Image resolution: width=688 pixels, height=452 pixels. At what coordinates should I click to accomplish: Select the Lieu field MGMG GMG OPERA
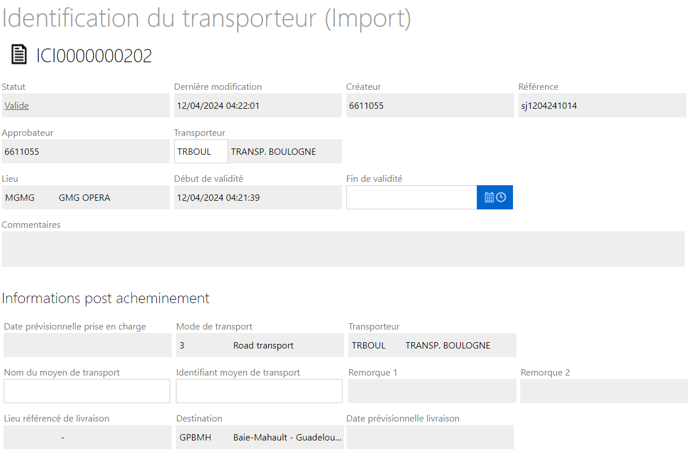tap(86, 197)
